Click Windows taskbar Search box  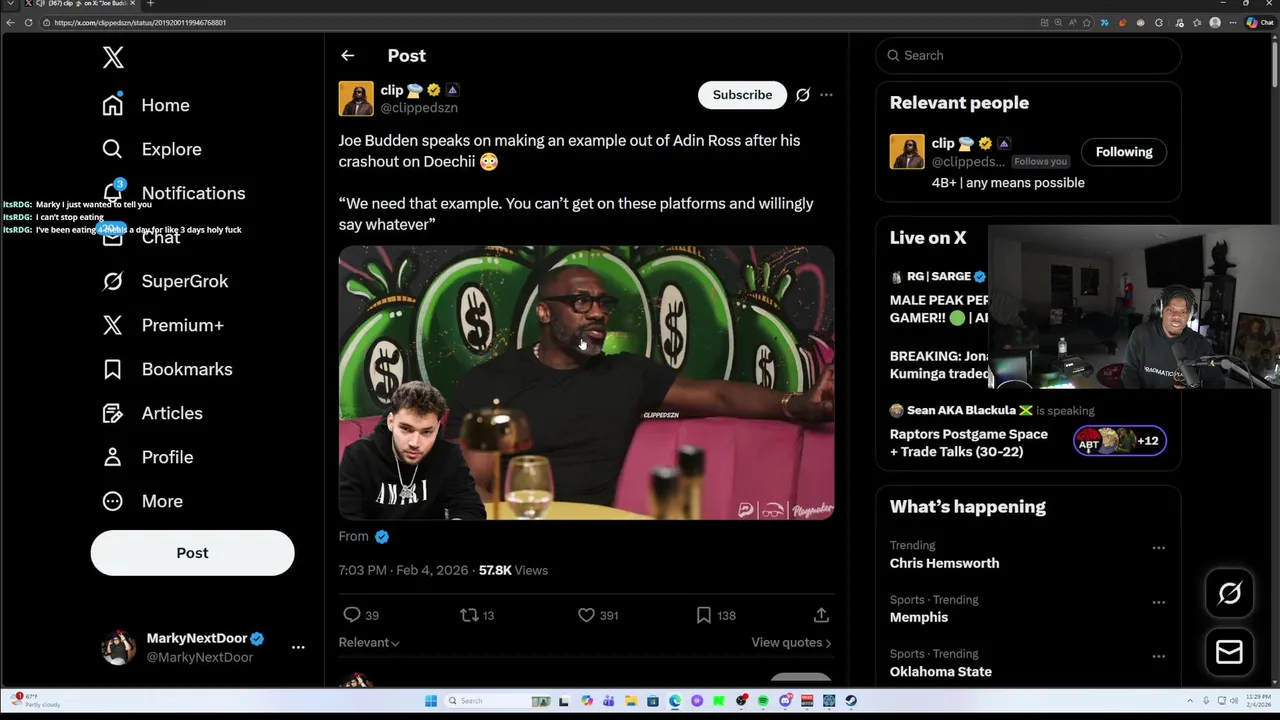coord(497,701)
